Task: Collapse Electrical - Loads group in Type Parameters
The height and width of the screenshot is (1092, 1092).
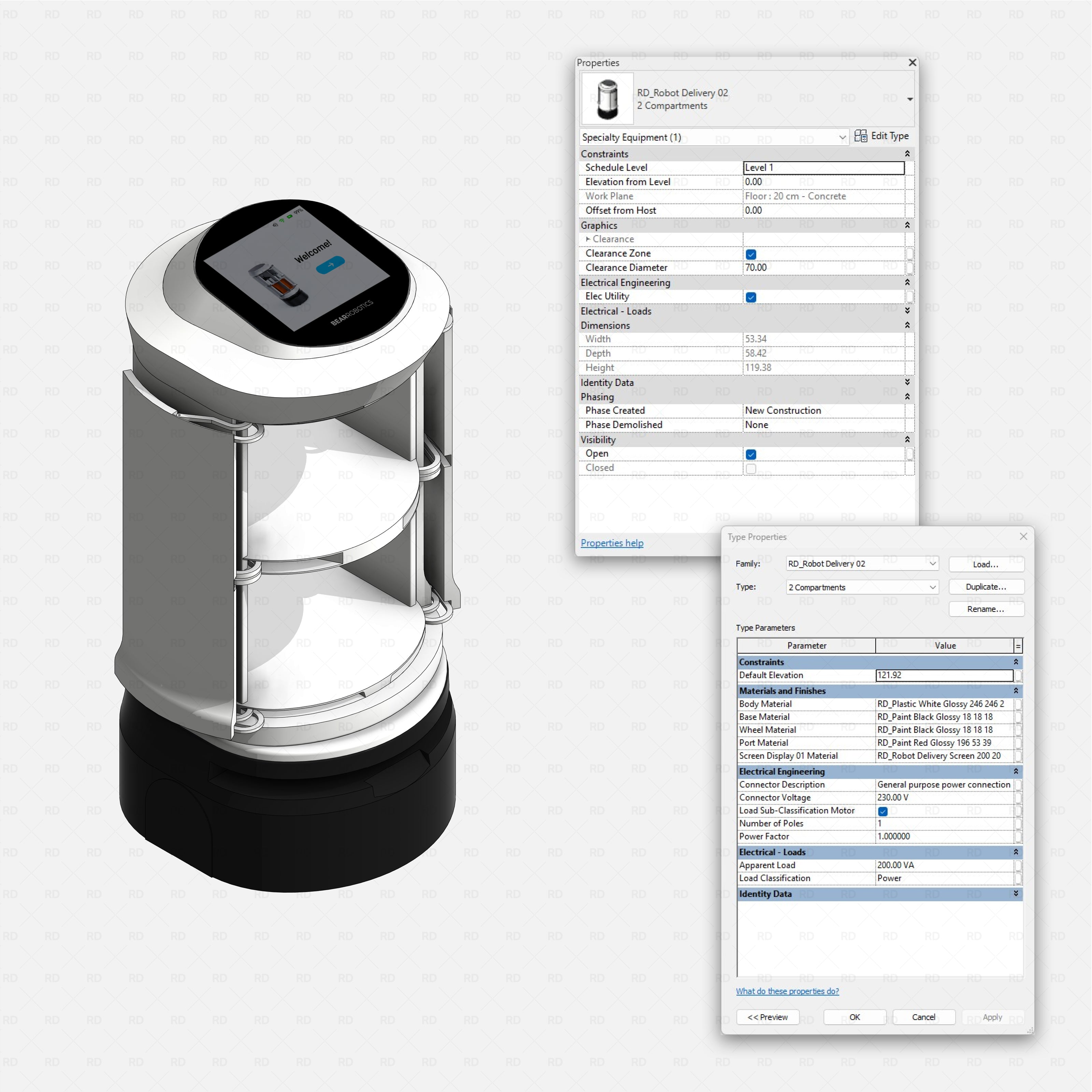Action: 1016,852
